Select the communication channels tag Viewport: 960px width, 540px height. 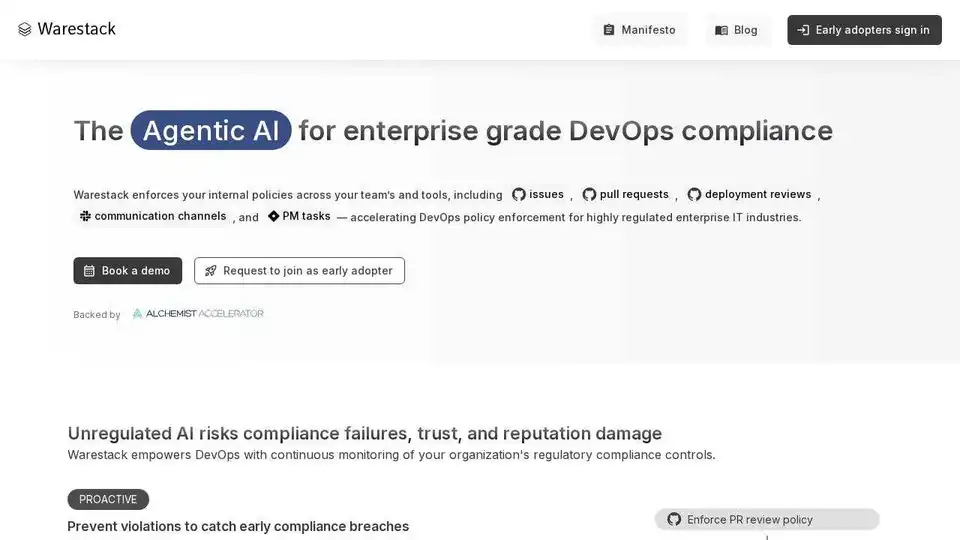tap(152, 216)
